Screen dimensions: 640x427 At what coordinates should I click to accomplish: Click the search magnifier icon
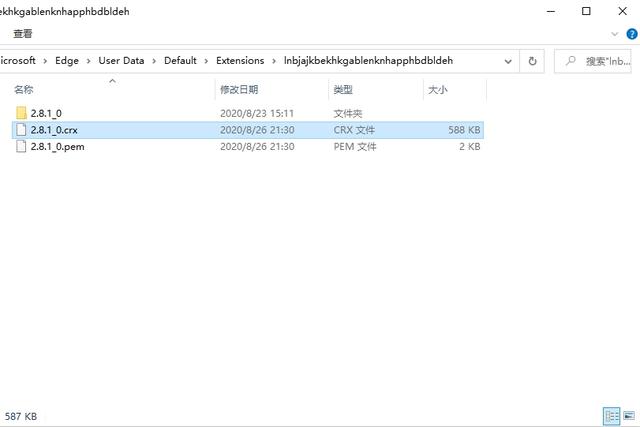pyautogui.click(x=571, y=61)
